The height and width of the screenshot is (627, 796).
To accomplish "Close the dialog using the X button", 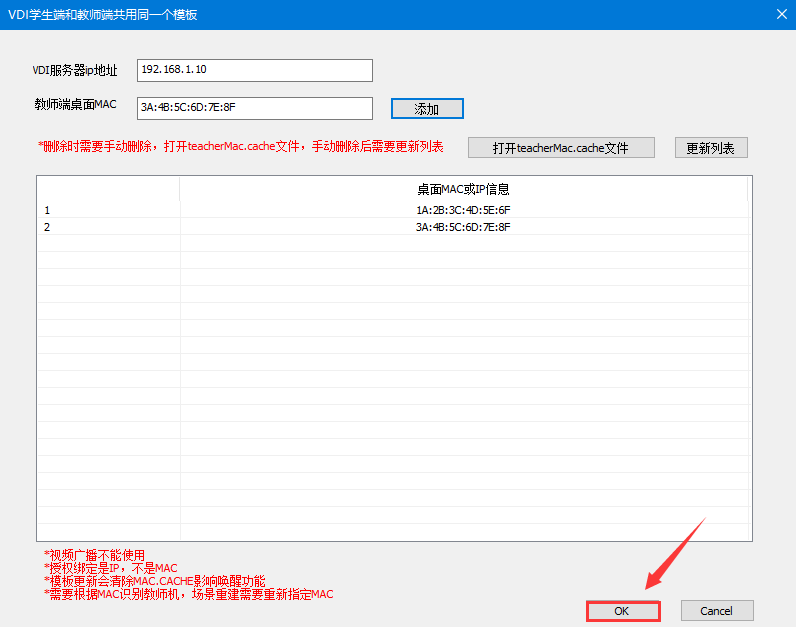I will [x=781, y=14].
